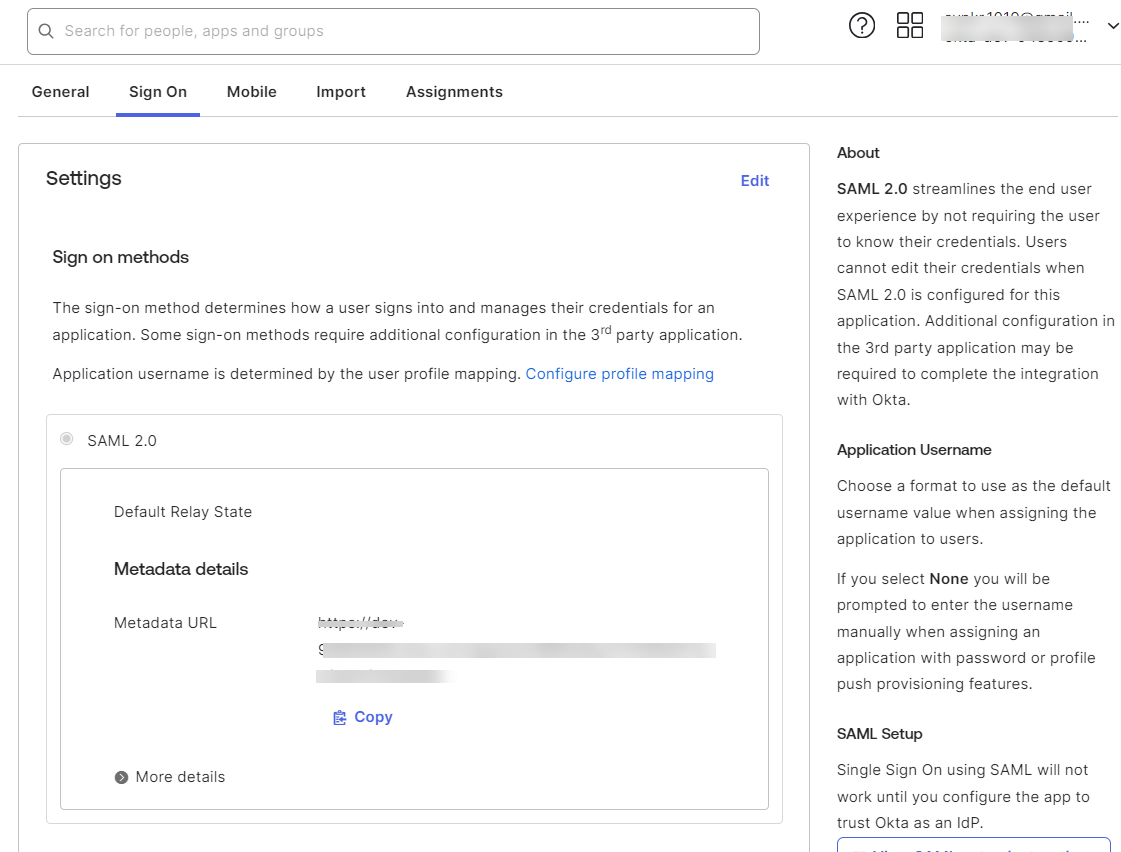Open the help question mark icon

pyautogui.click(x=861, y=26)
